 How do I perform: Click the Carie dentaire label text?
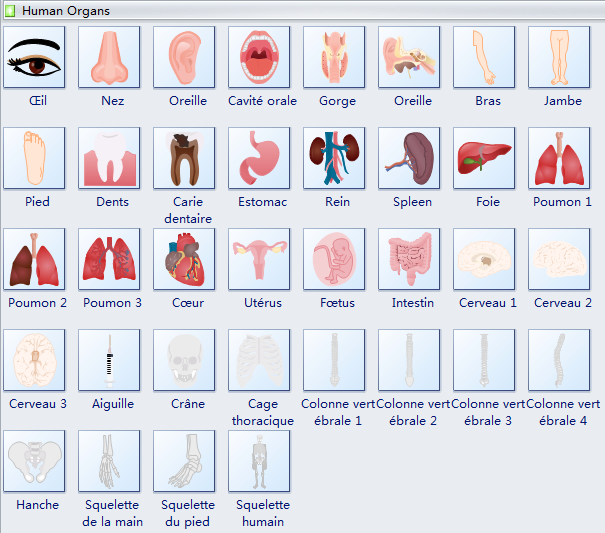(x=188, y=210)
